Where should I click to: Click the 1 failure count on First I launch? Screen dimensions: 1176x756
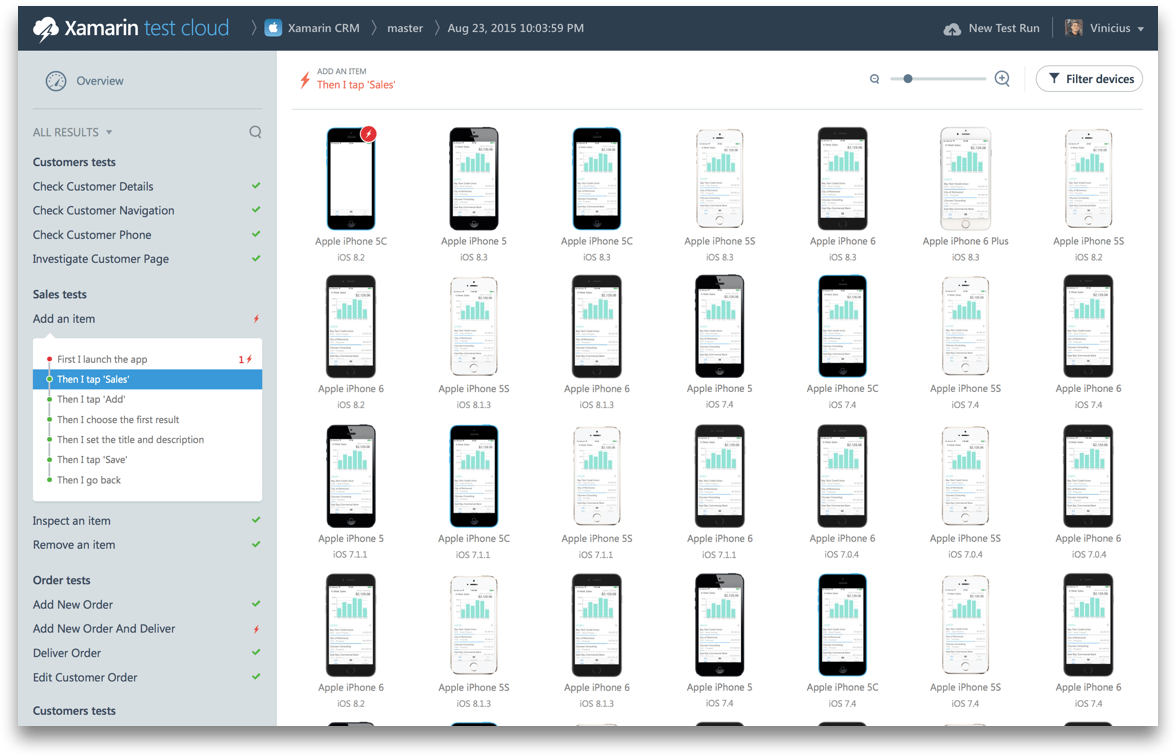[x=245, y=359]
